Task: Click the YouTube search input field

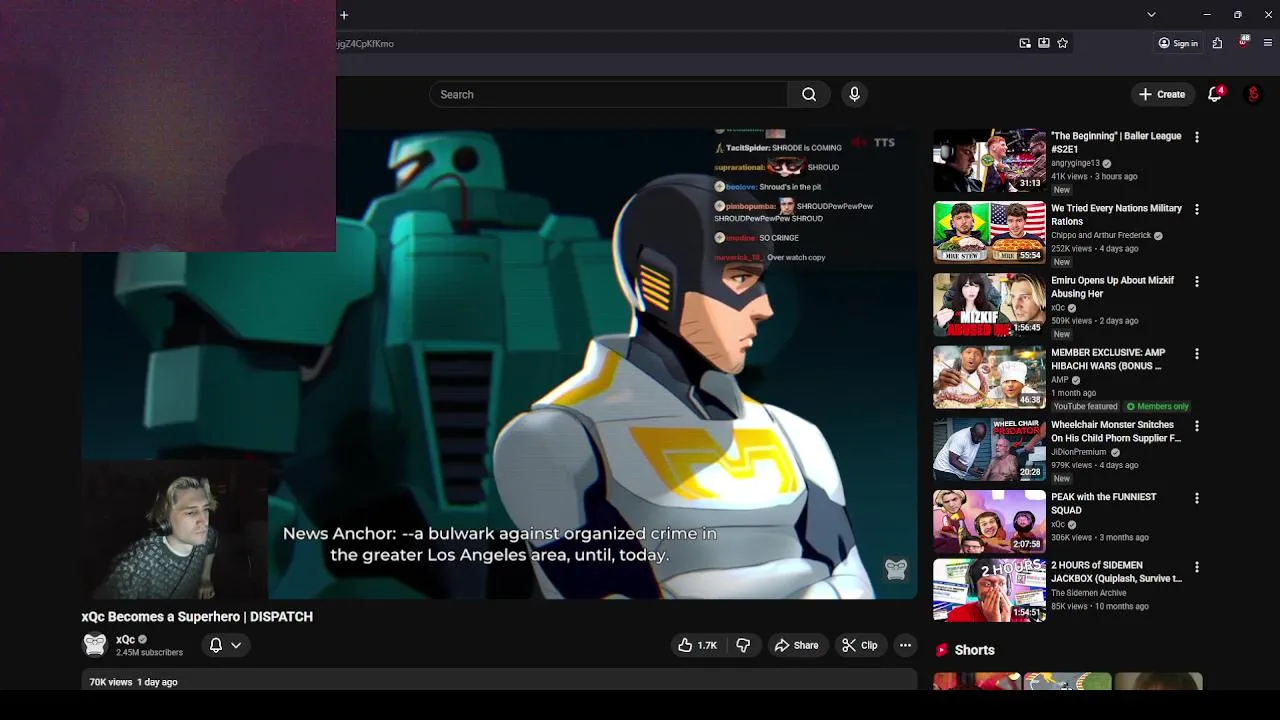Action: pos(608,94)
